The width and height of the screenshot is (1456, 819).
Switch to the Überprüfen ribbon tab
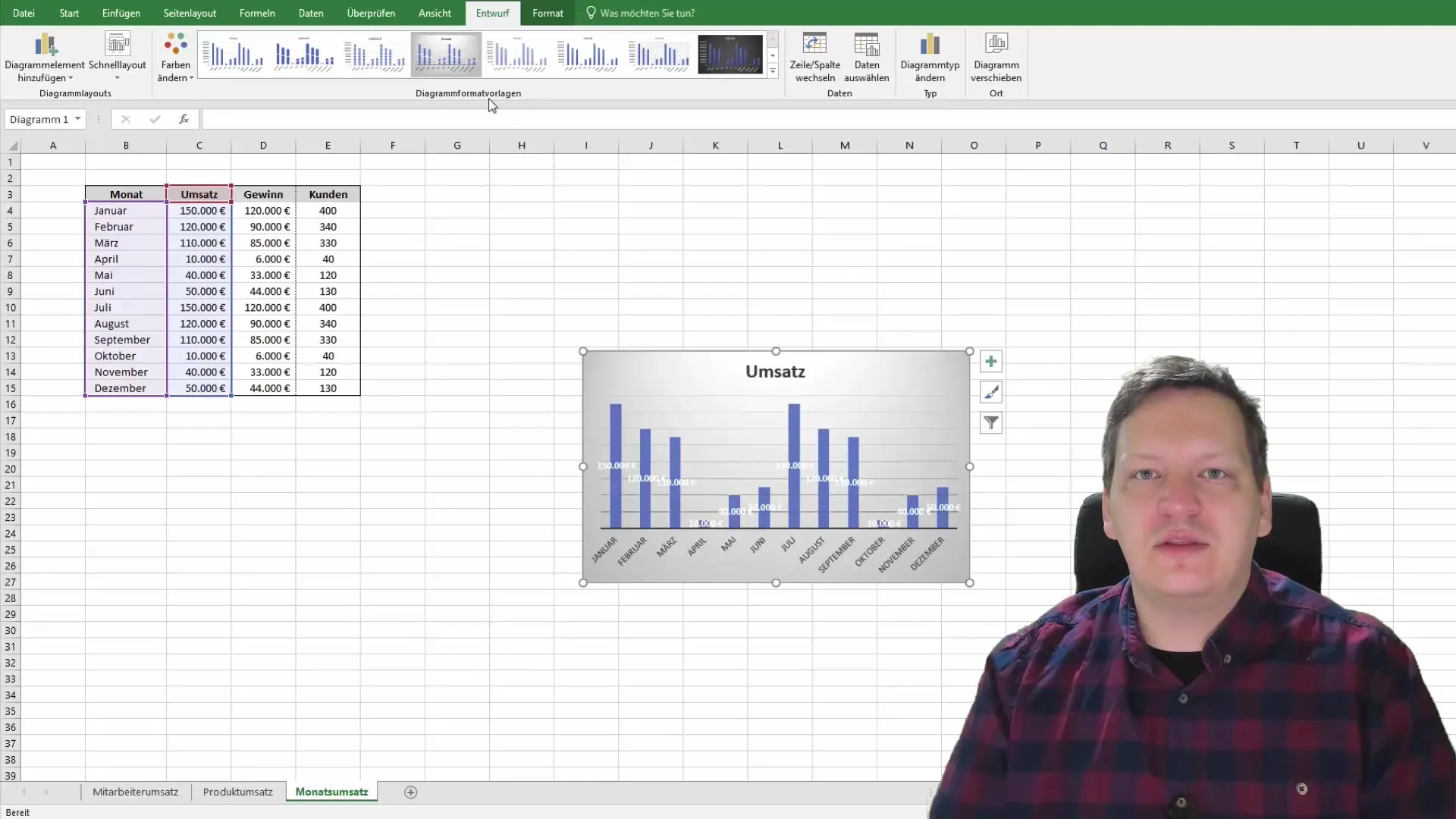(371, 13)
